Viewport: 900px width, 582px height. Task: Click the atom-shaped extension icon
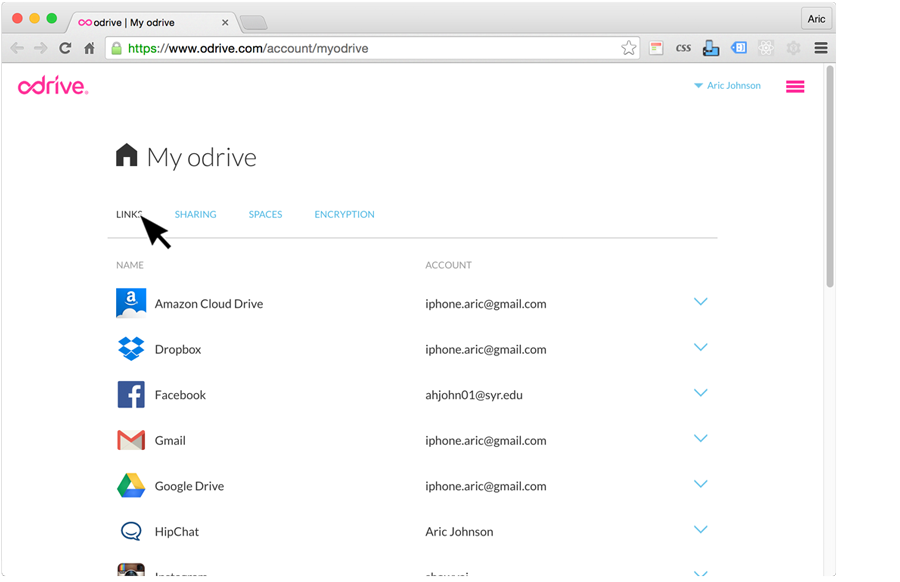pyautogui.click(x=766, y=48)
